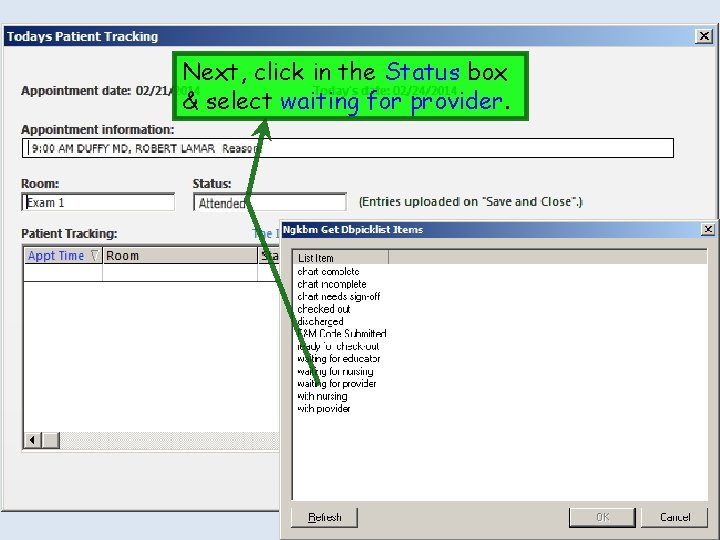
Task: Click the Room column header in tracking grid
Action: tap(180, 255)
